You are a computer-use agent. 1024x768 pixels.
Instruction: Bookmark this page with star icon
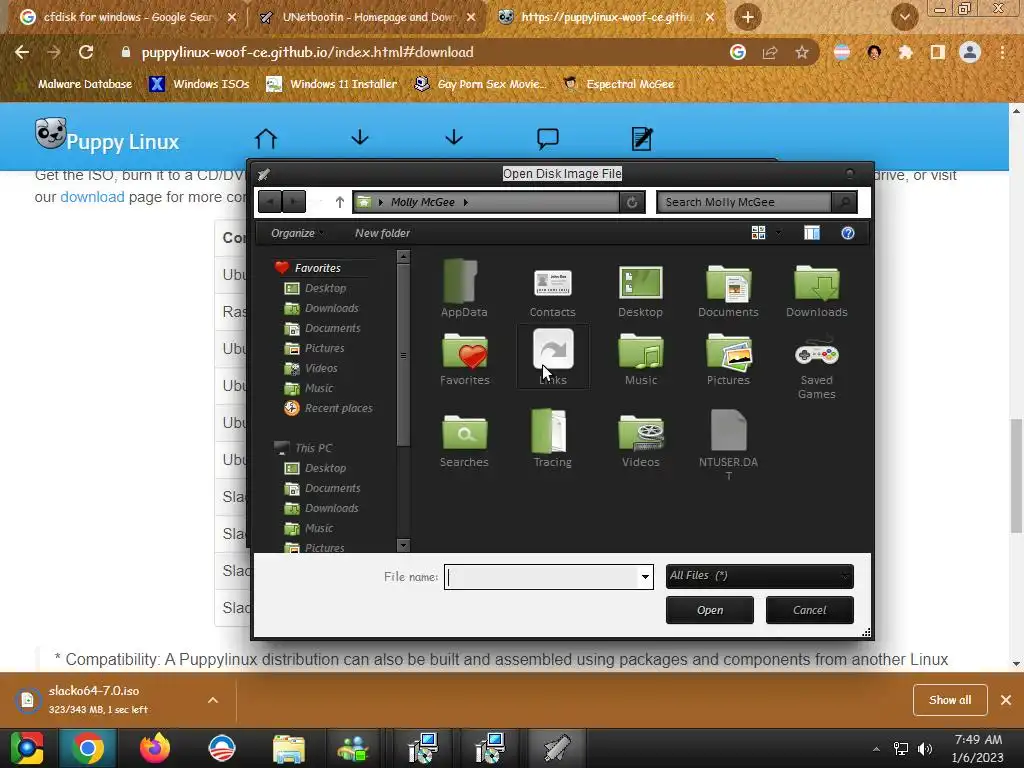802,52
